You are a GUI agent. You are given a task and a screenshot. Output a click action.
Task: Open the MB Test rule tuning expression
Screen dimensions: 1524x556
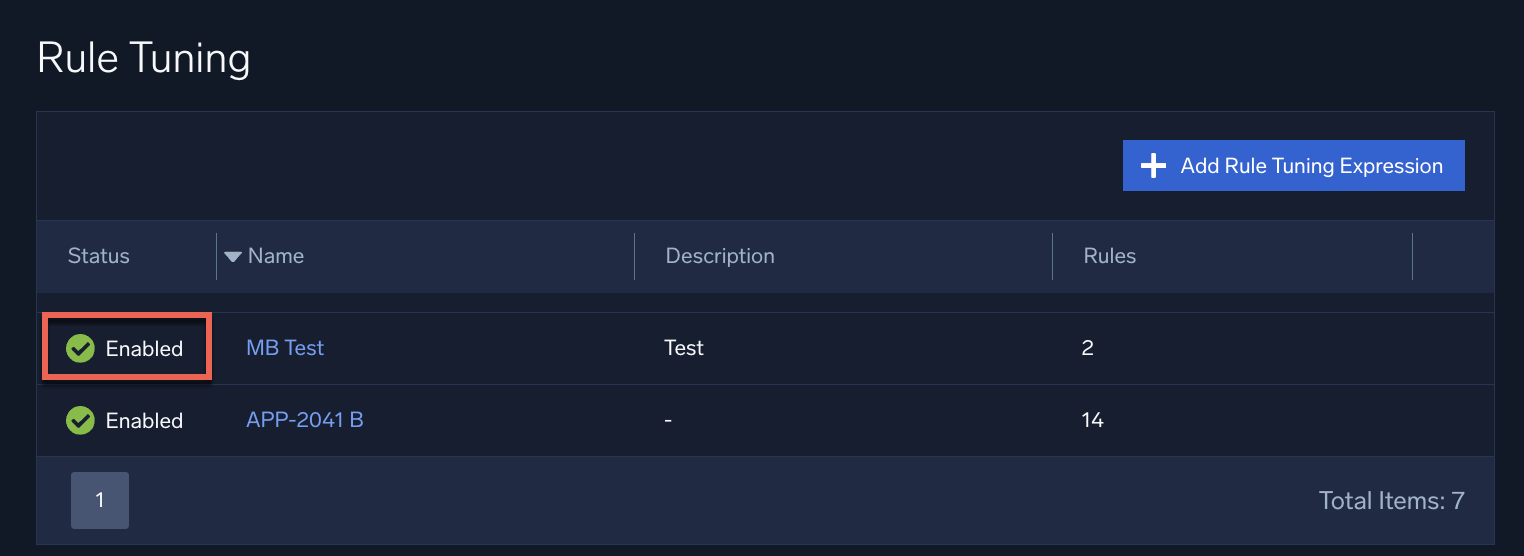coord(285,348)
